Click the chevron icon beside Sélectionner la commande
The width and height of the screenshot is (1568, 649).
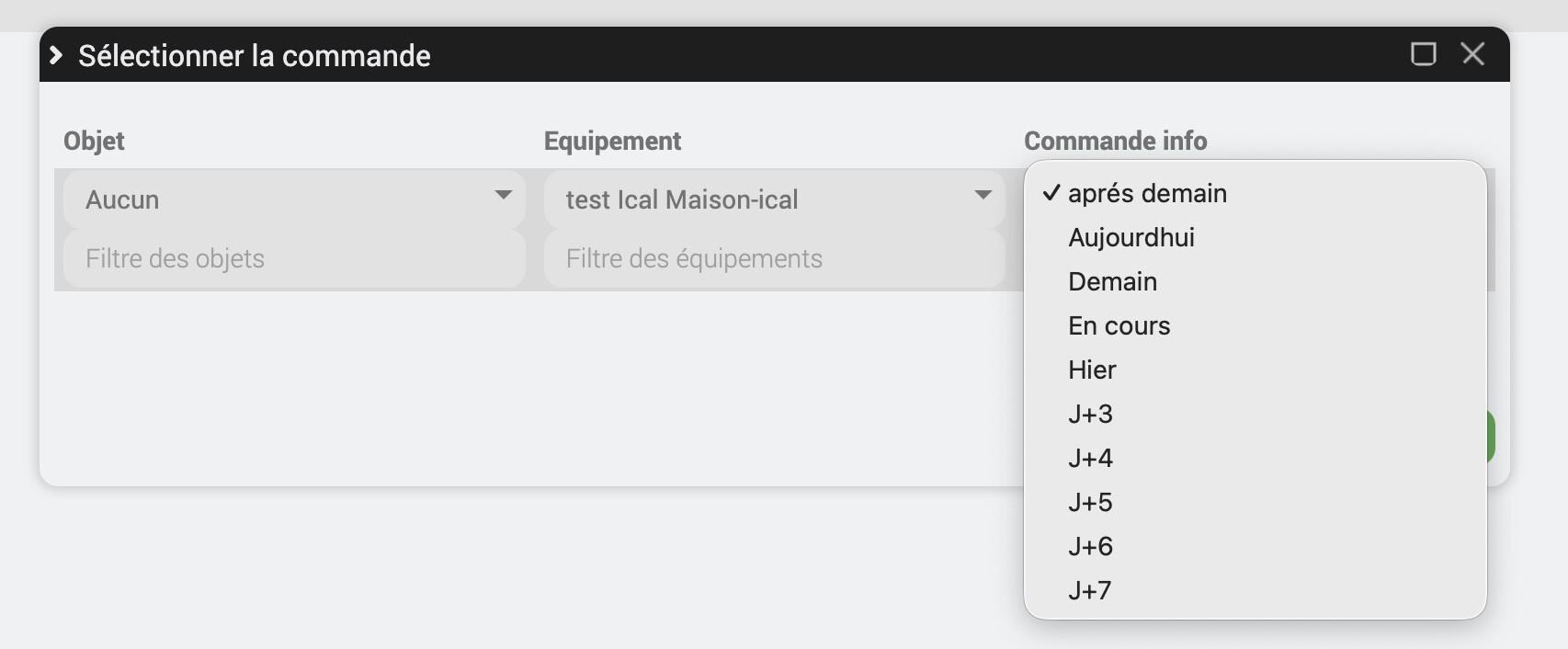pyautogui.click(x=56, y=55)
